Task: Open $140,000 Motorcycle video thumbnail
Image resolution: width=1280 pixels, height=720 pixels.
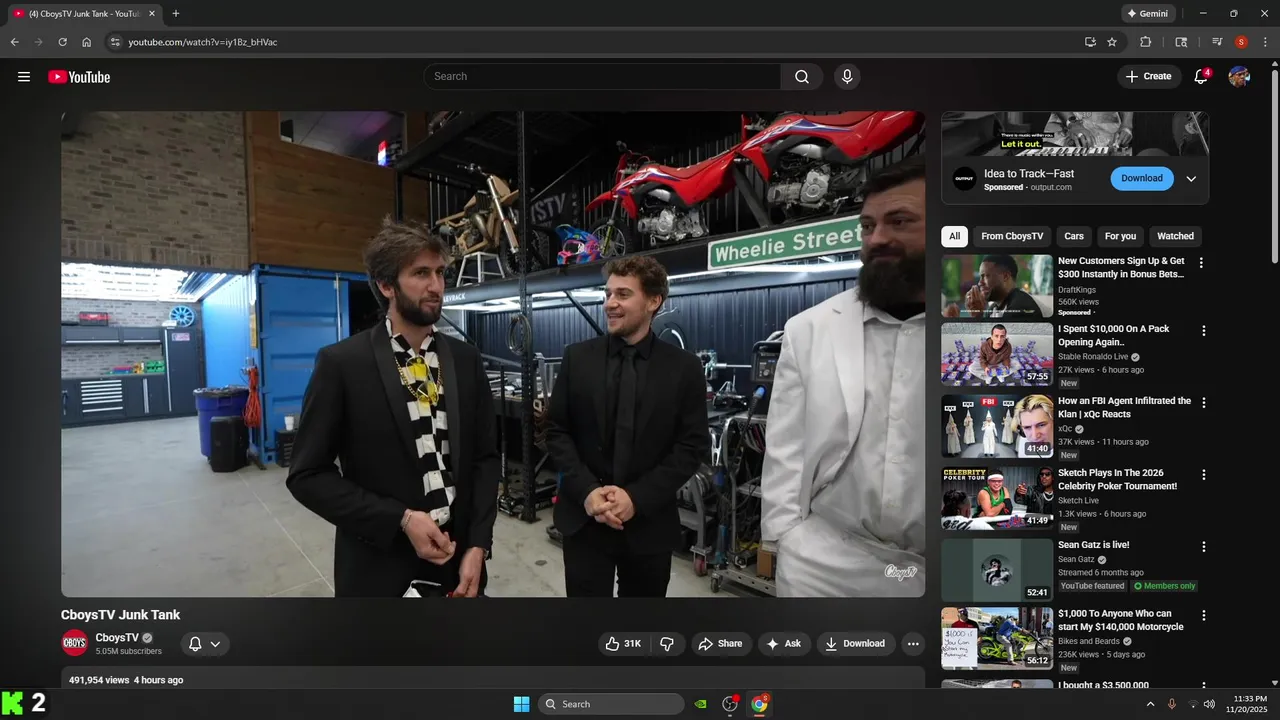Action: [x=997, y=638]
